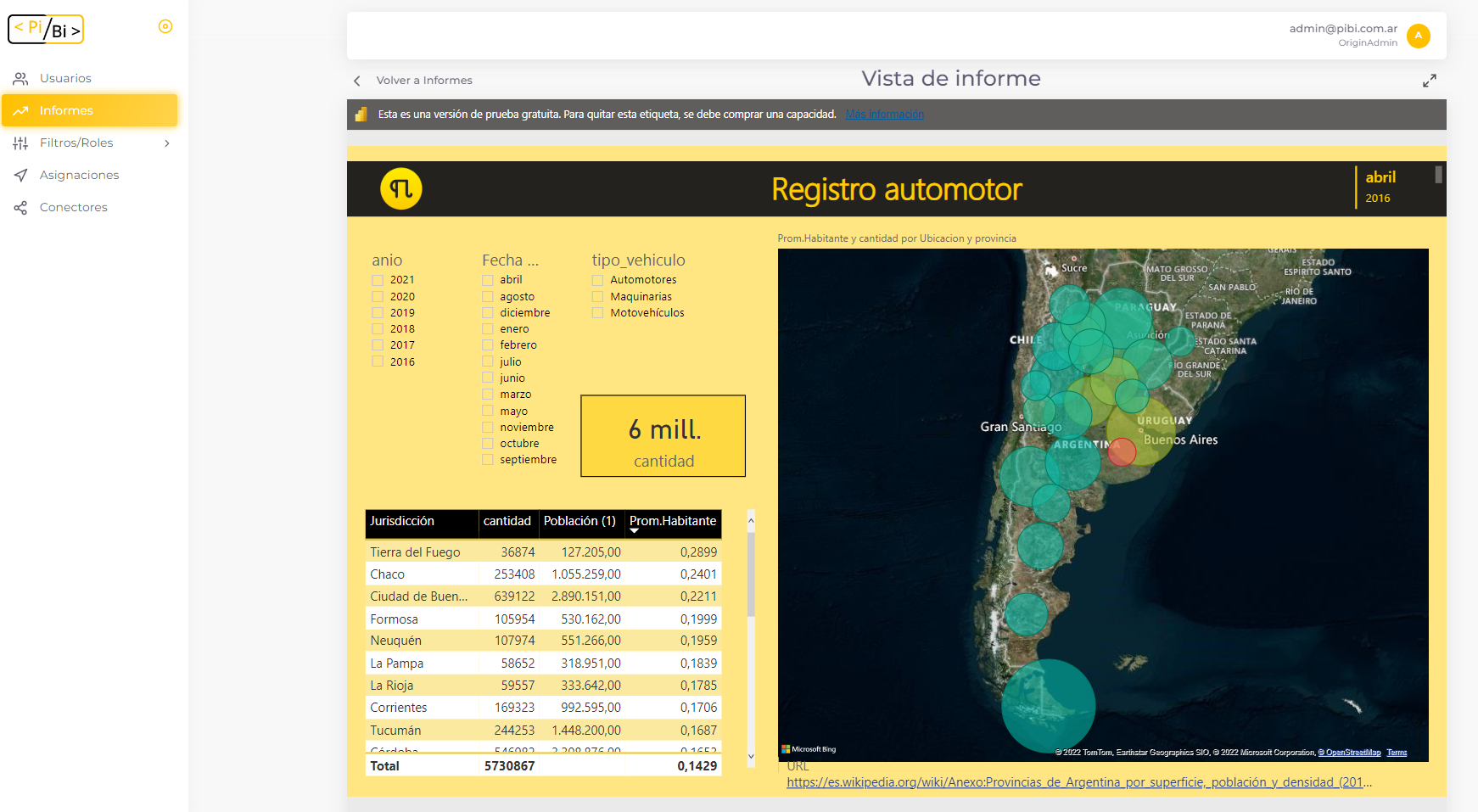
Task: Enable the Motovehículos filter
Action: 597,312
